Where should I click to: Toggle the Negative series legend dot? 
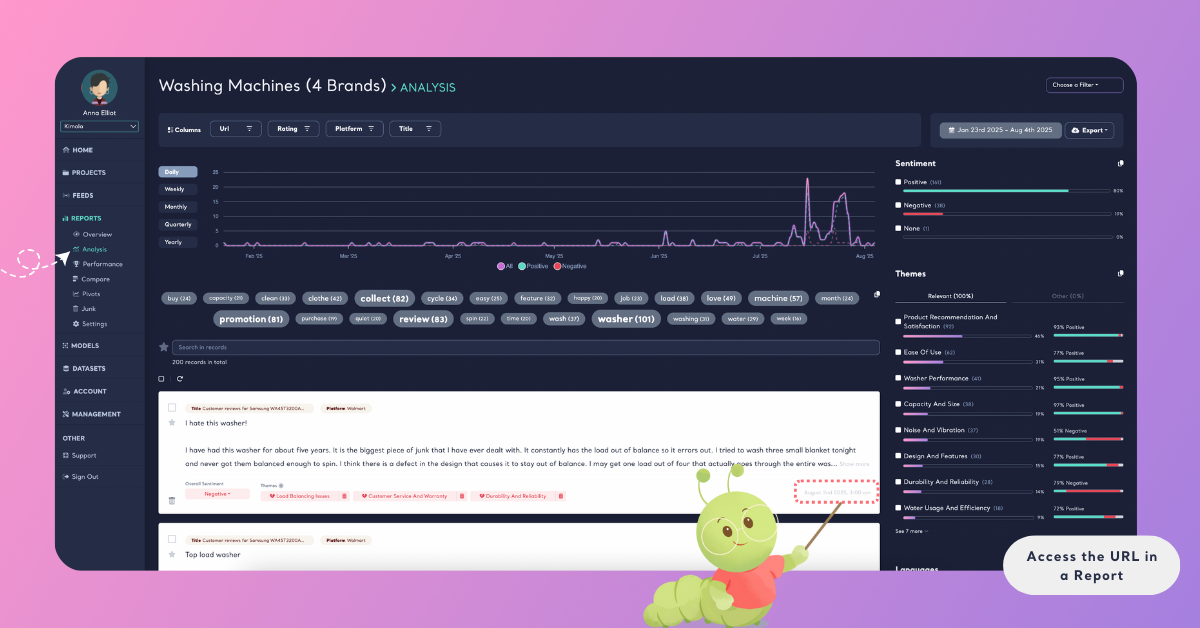[557, 266]
